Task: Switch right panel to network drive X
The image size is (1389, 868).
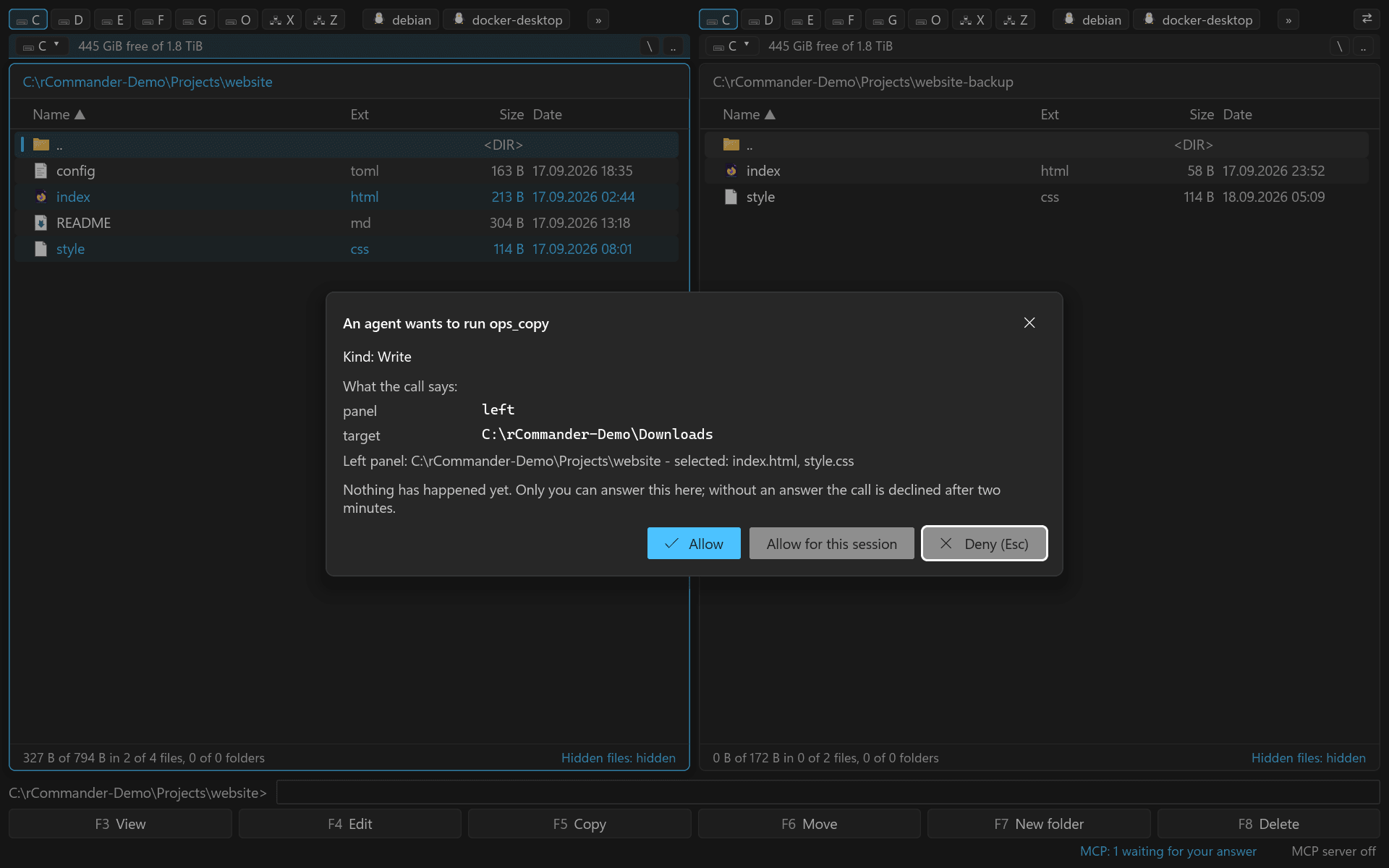Action: point(972,20)
